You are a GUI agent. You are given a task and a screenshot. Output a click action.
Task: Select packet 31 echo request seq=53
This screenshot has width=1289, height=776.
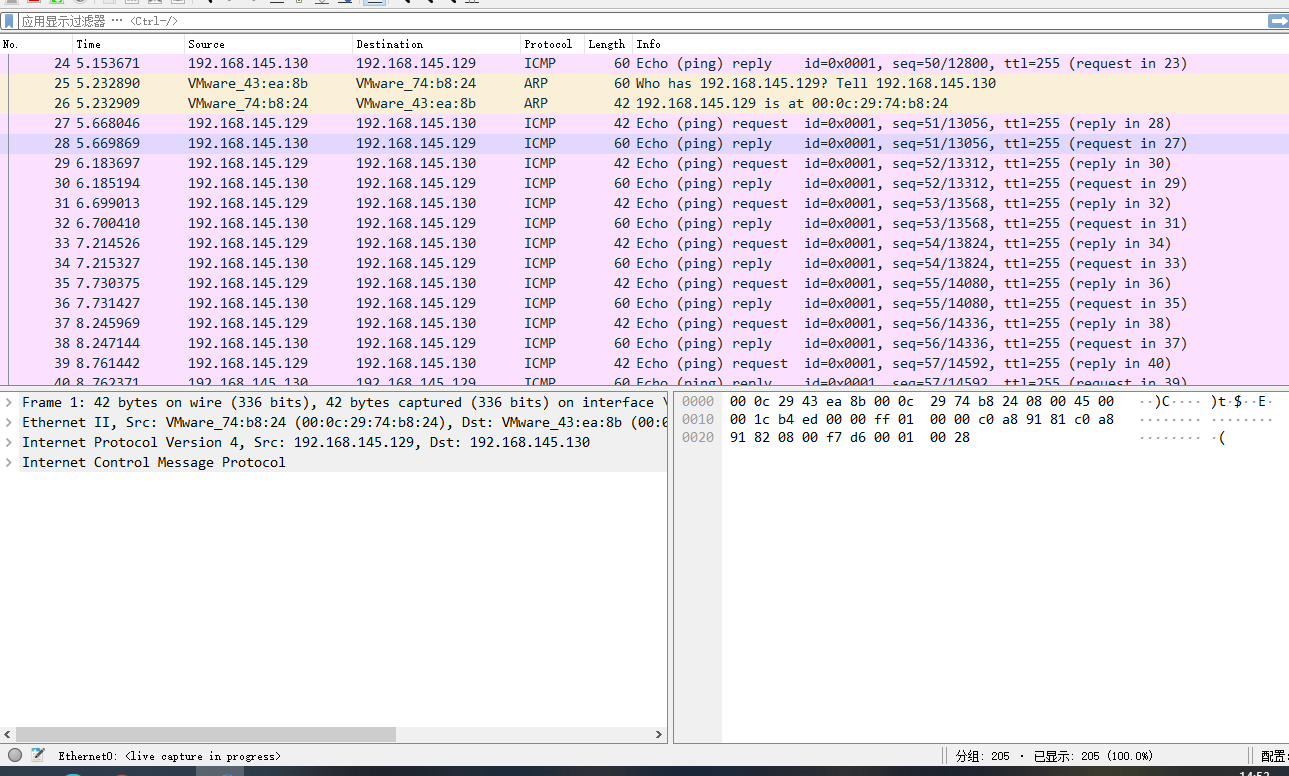pos(644,203)
